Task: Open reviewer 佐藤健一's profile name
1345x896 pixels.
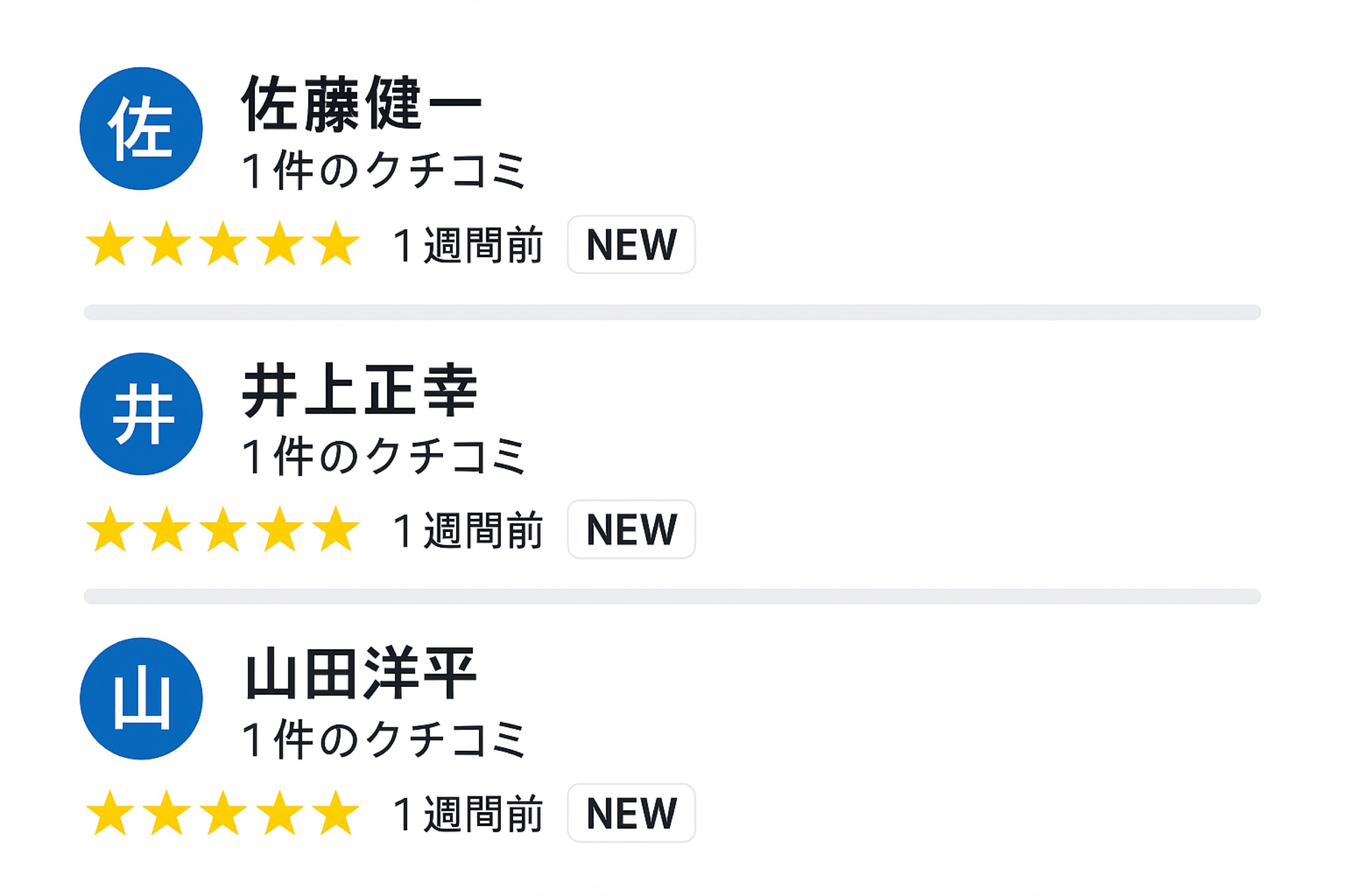Action: (x=361, y=104)
